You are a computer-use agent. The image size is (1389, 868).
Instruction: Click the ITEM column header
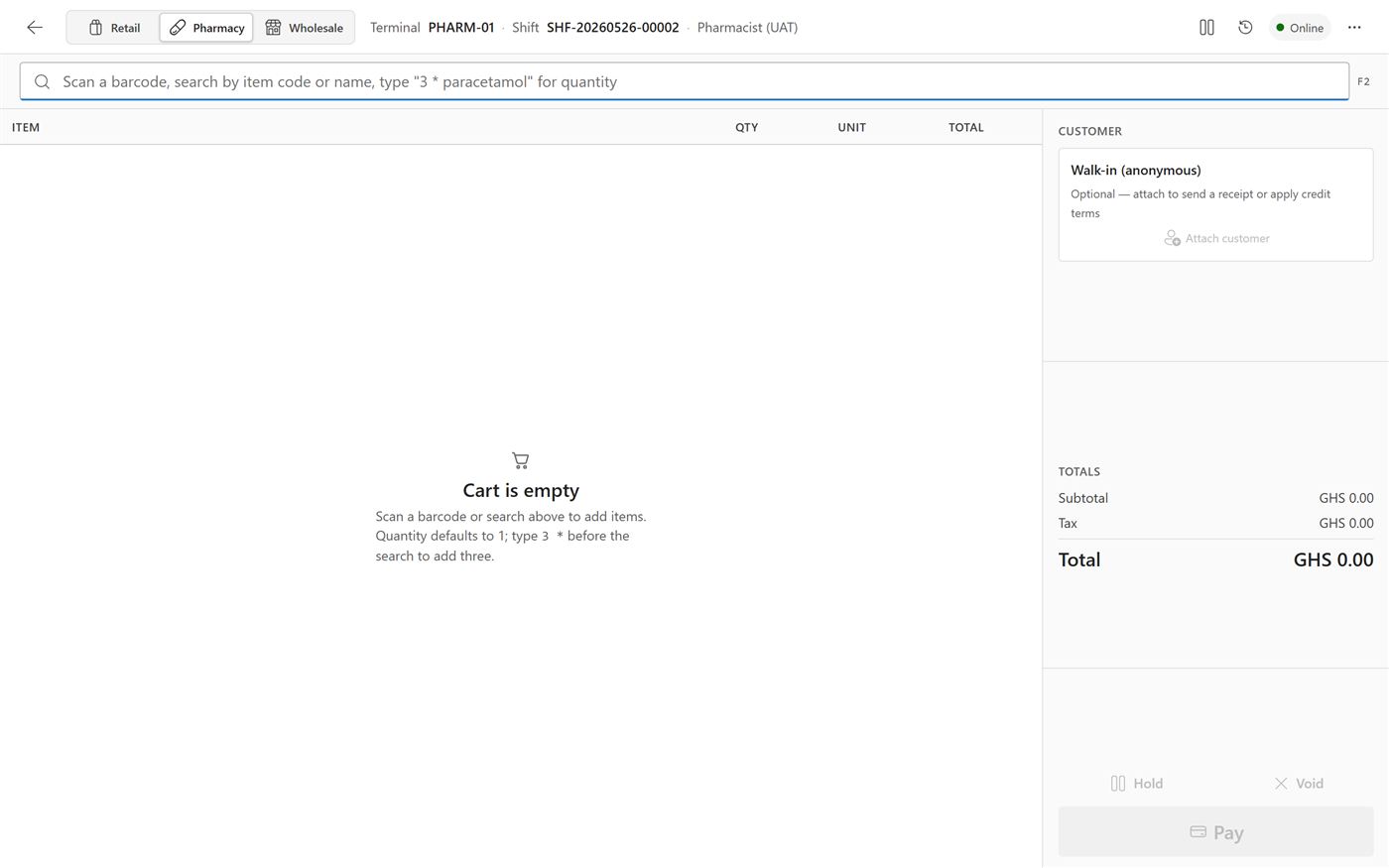(26, 127)
